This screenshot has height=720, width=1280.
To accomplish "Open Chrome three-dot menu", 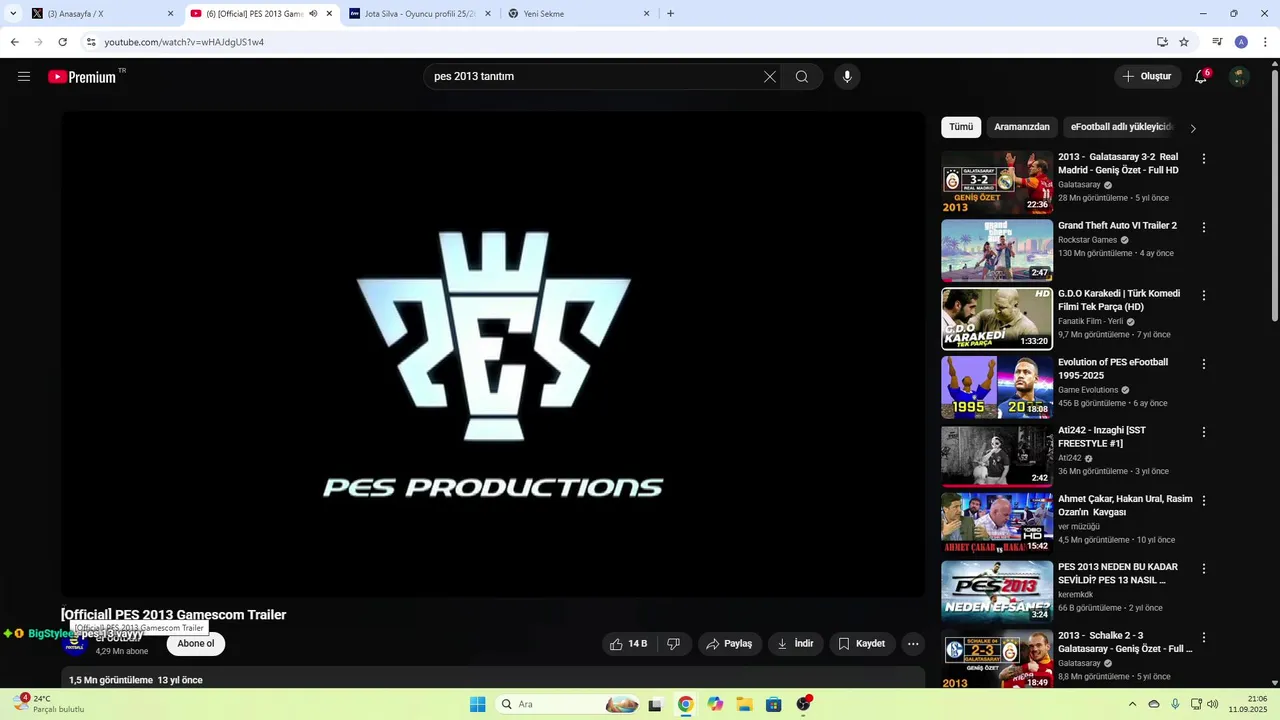I will pos(1266,42).
